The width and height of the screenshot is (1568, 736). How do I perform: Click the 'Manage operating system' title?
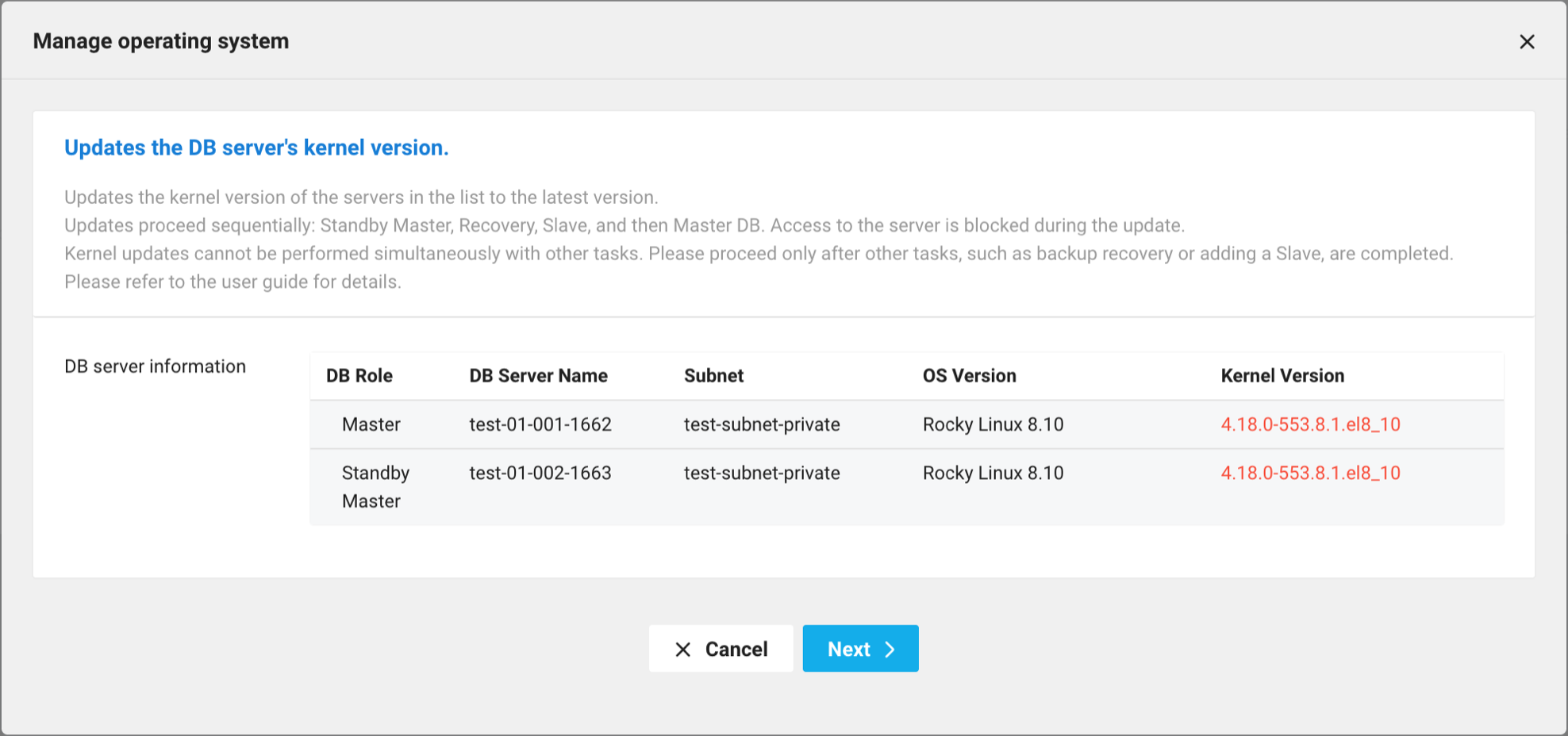coord(161,41)
